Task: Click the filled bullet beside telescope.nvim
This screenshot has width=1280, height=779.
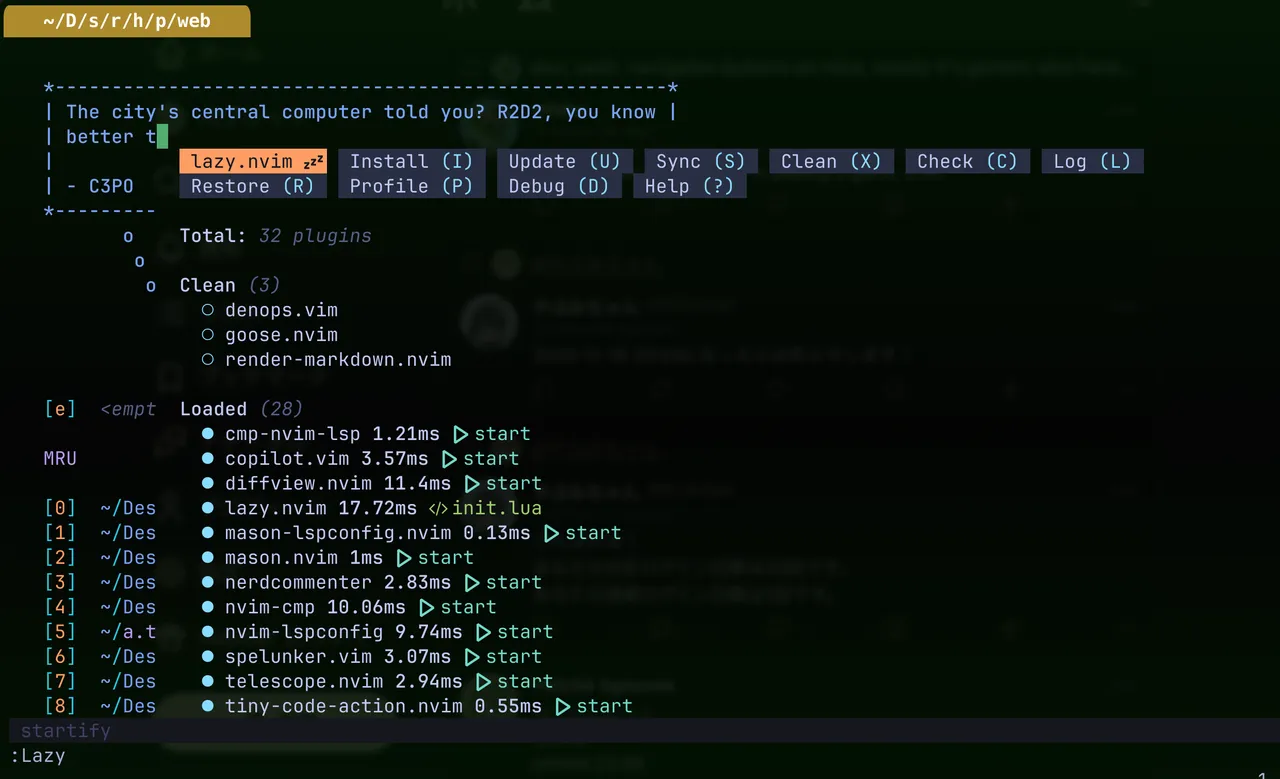Action: [x=208, y=681]
